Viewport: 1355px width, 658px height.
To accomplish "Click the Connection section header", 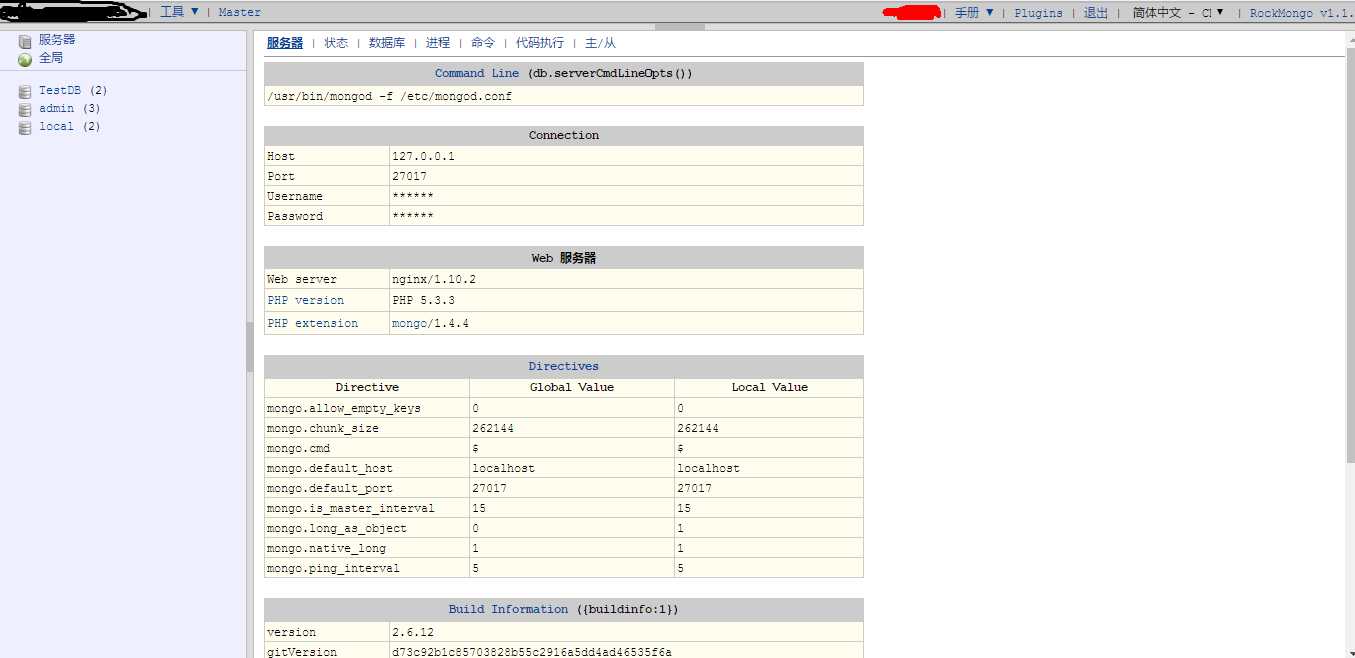I will pos(564,135).
